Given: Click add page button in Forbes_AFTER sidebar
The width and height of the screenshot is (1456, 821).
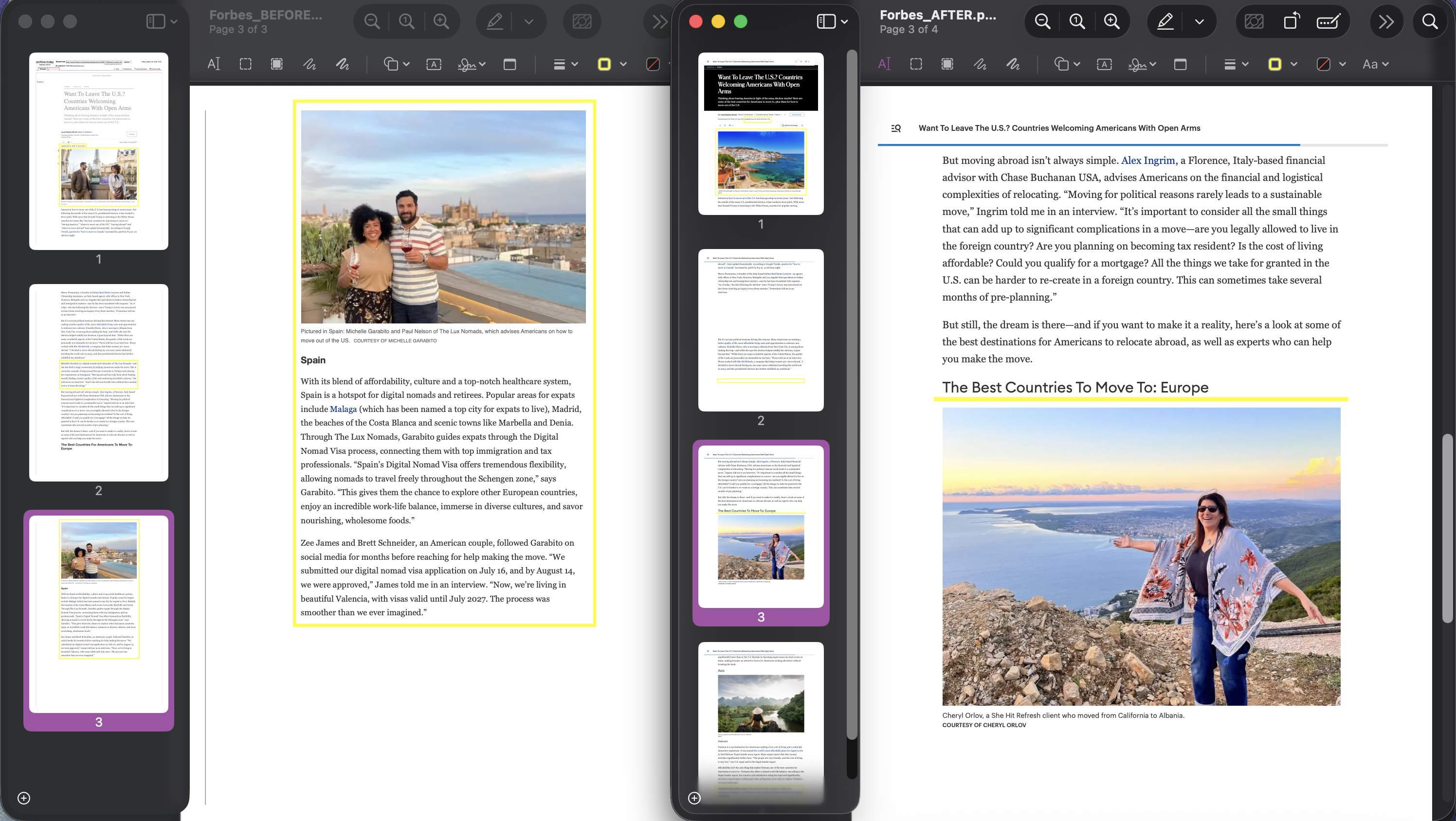Looking at the screenshot, I should click(694, 798).
